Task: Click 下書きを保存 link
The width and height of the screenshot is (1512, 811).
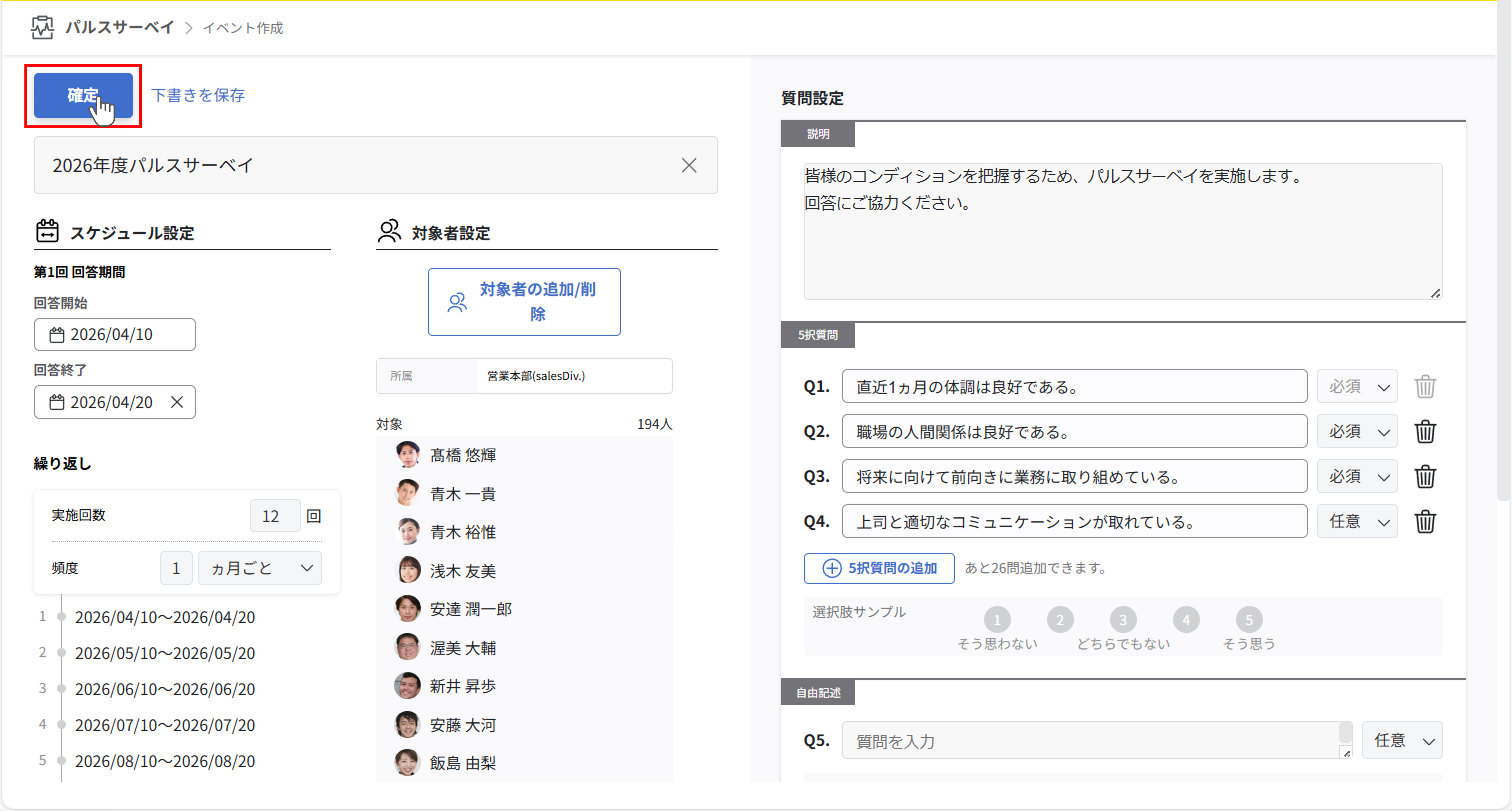Action: tap(198, 95)
